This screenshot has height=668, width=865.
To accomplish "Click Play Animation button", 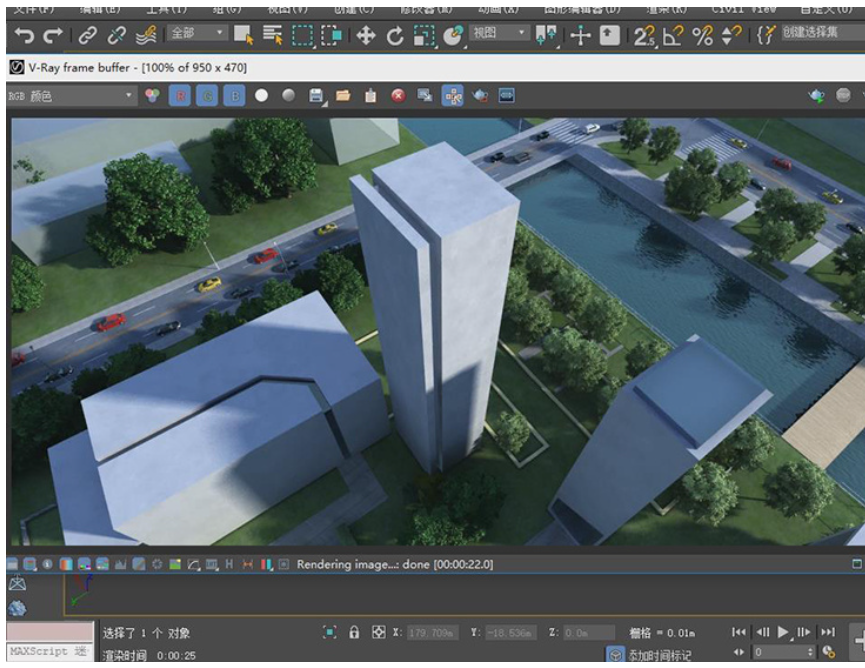I will (783, 632).
